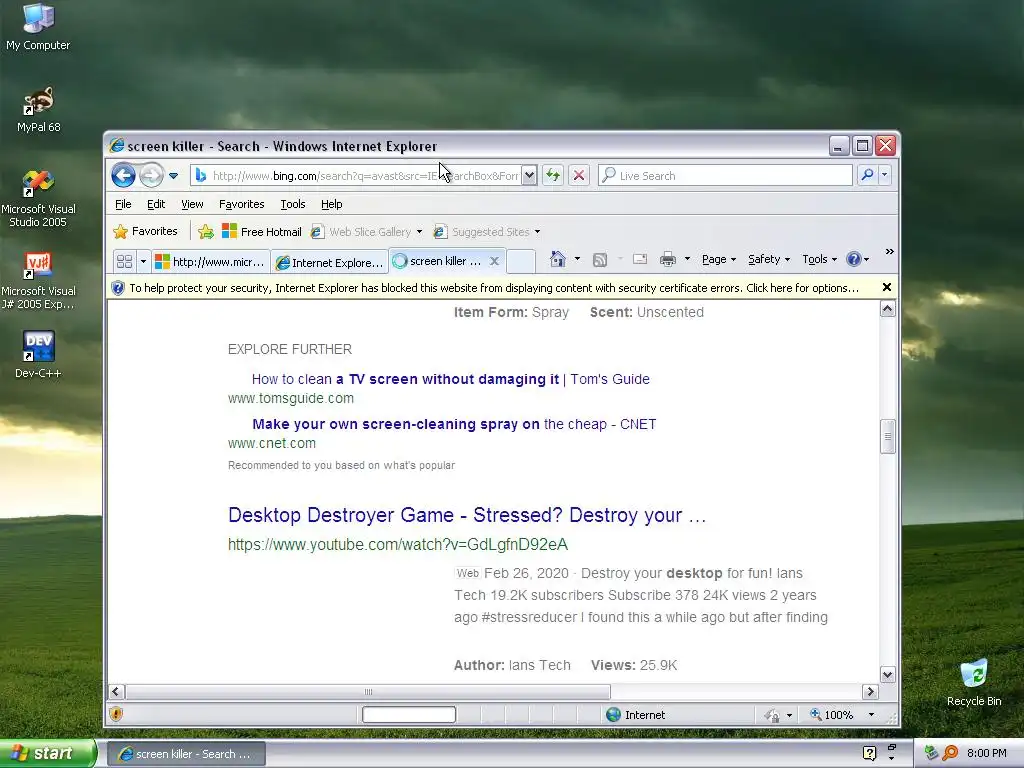
Task: Open a new blank tab
Action: (x=520, y=261)
